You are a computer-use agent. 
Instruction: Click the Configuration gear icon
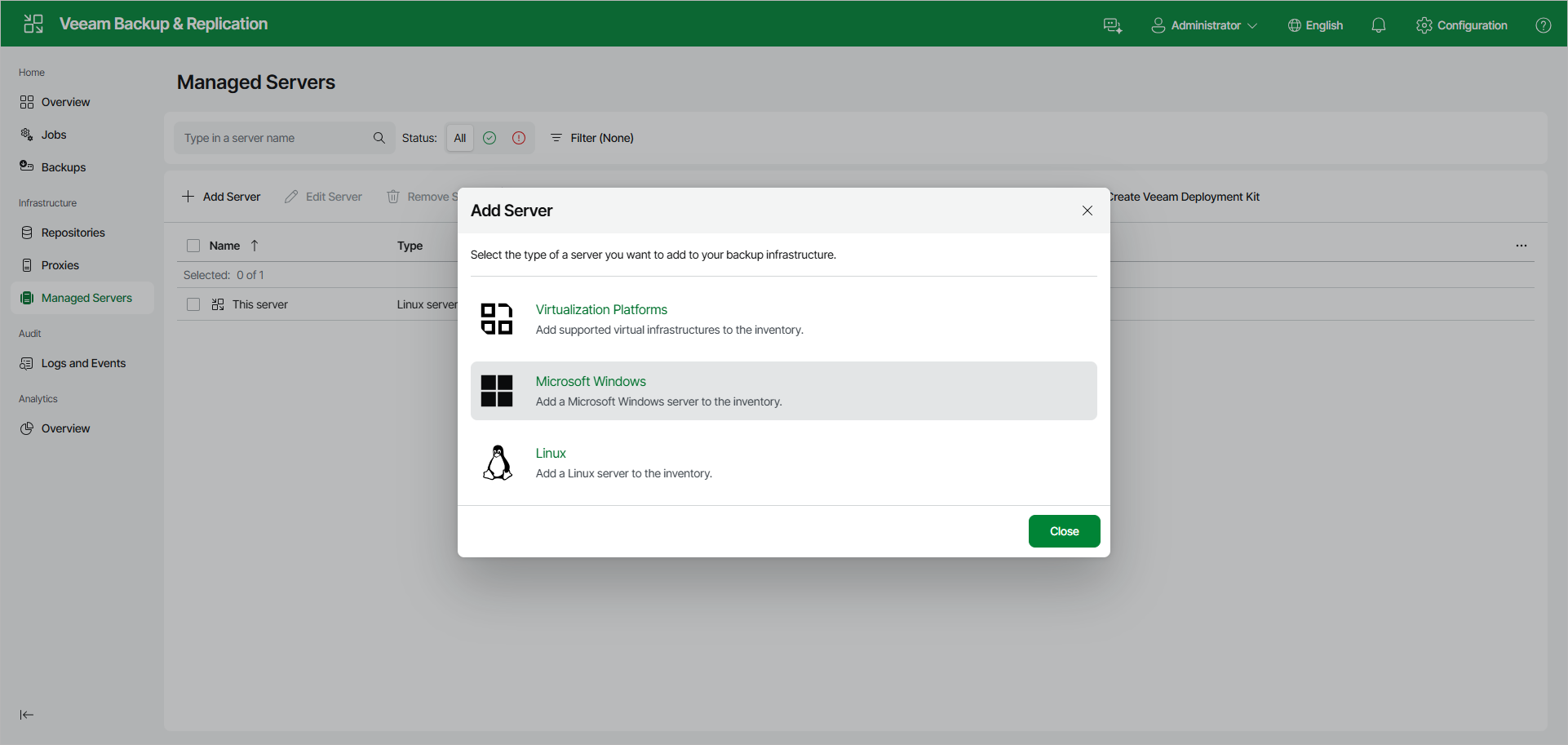(x=1424, y=25)
